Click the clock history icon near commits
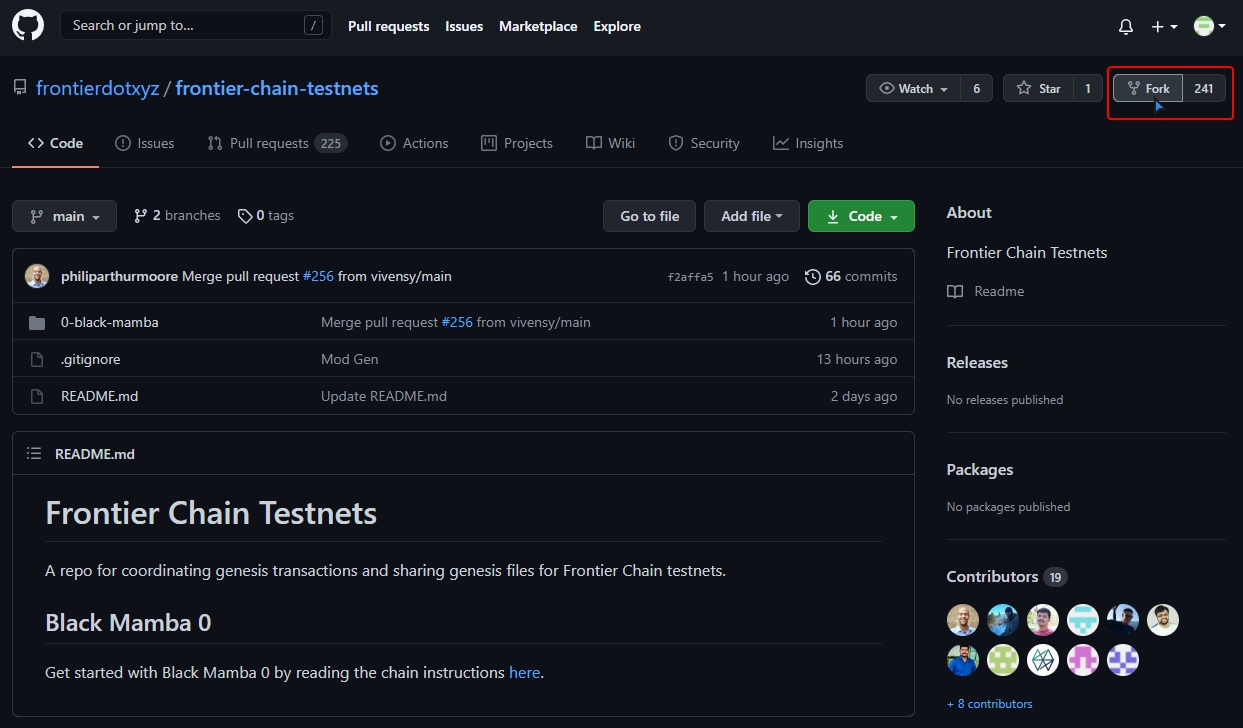This screenshot has height=728, width=1243. pyautogui.click(x=813, y=276)
